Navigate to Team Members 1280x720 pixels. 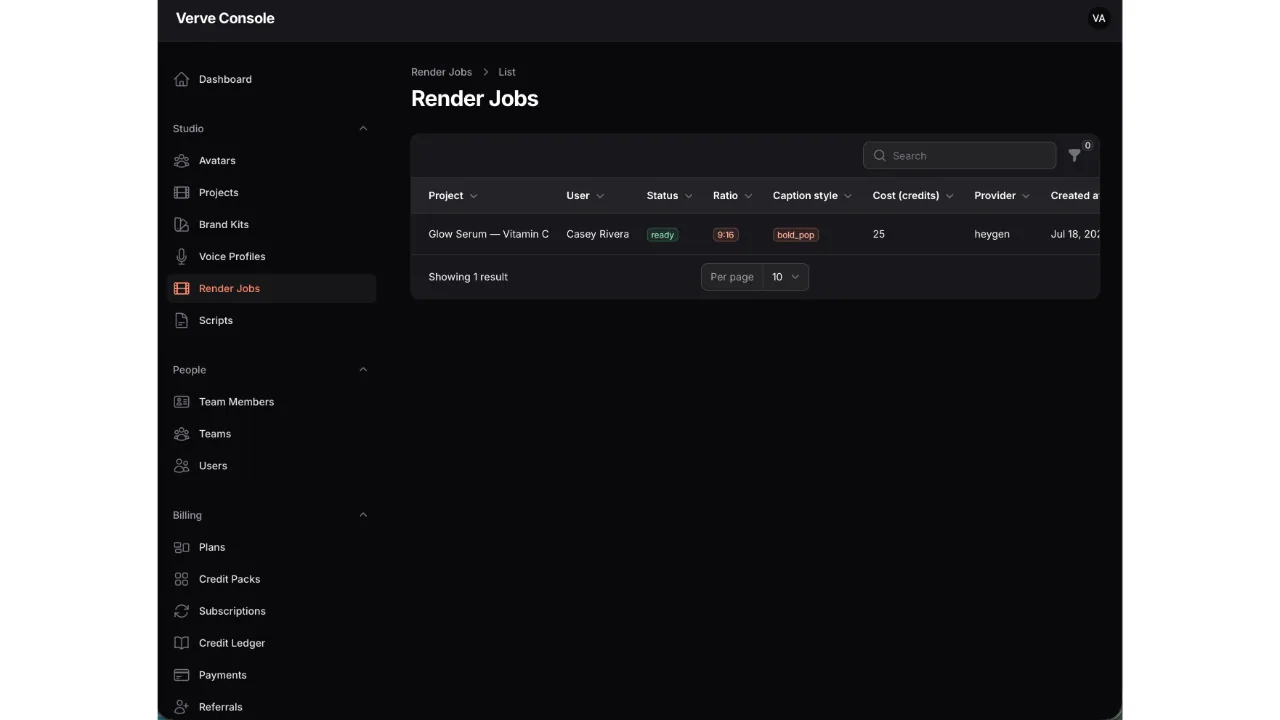tap(272, 401)
